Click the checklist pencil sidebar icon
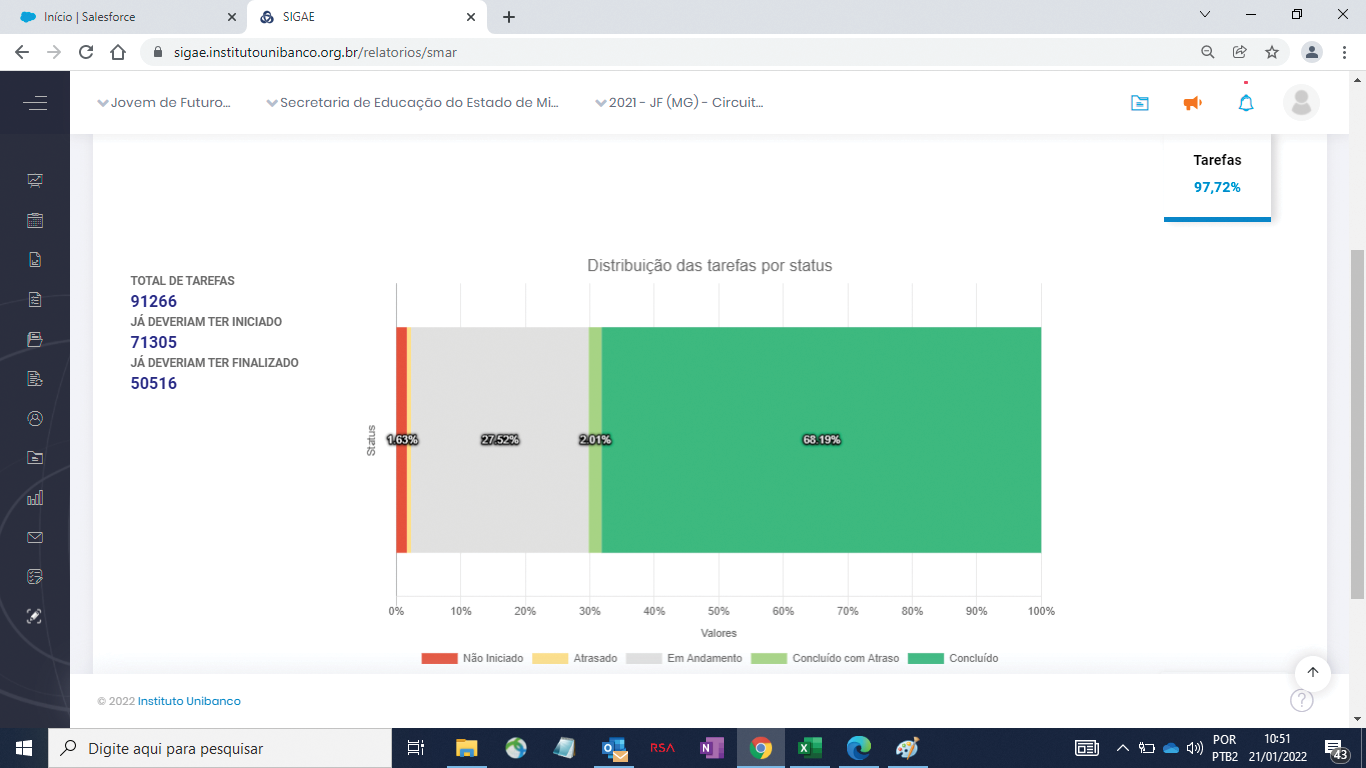Viewport: 1366px width, 768px height. click(x=35, y=577)
